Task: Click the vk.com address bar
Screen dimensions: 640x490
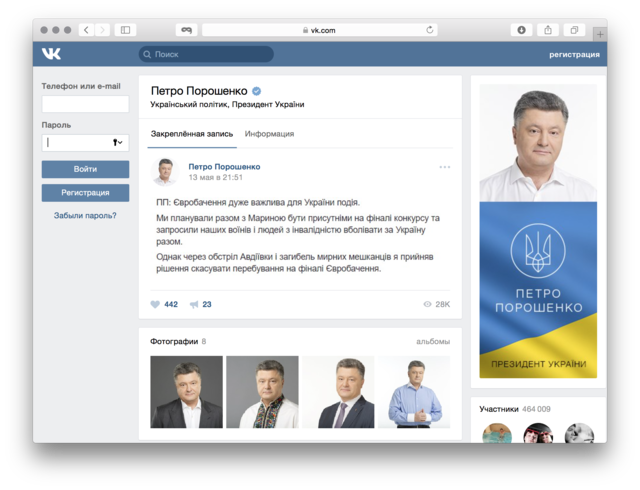Action: click(320, 30)
